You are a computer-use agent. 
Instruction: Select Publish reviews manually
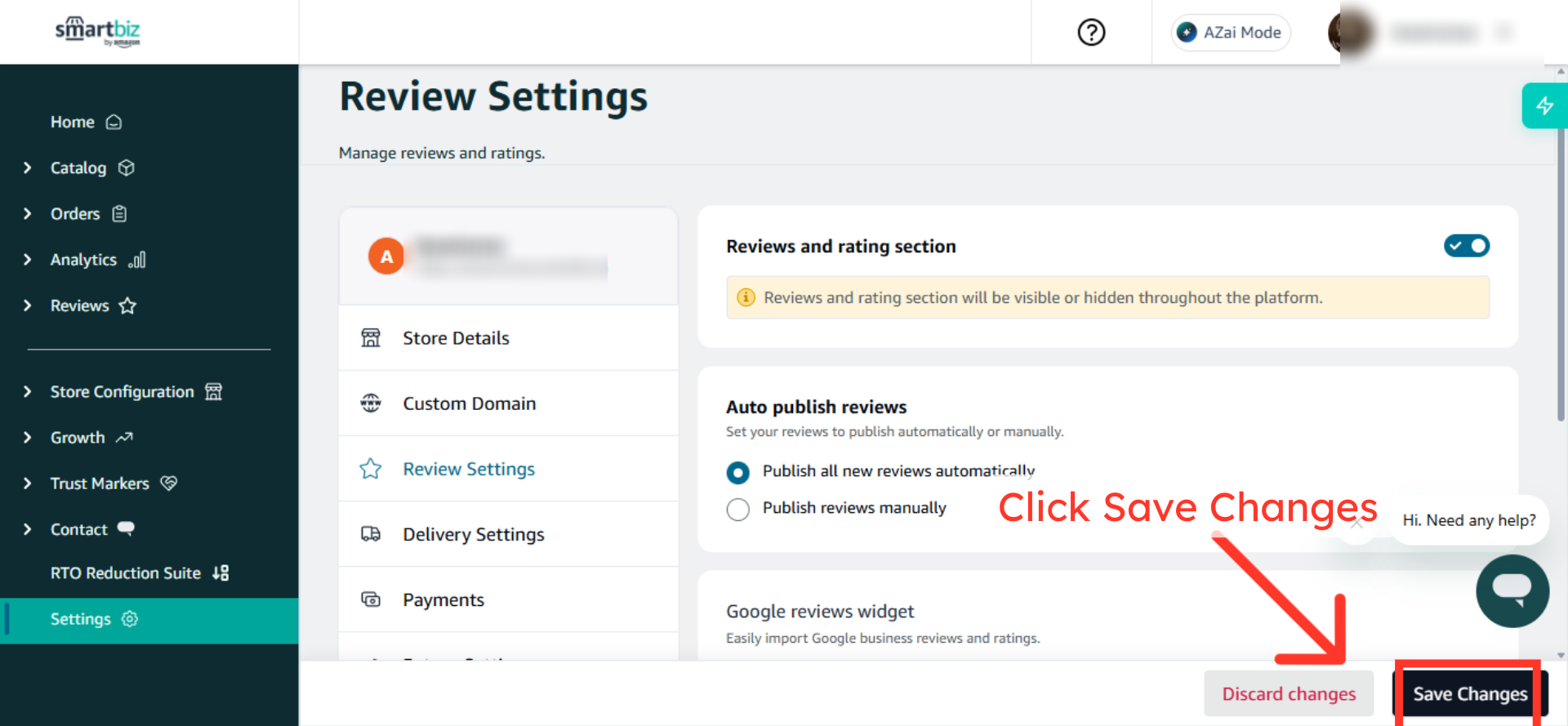pos(737,510)
